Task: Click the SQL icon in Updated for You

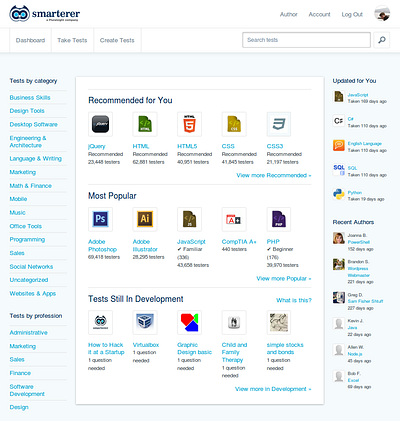Action: click(339, 170)
